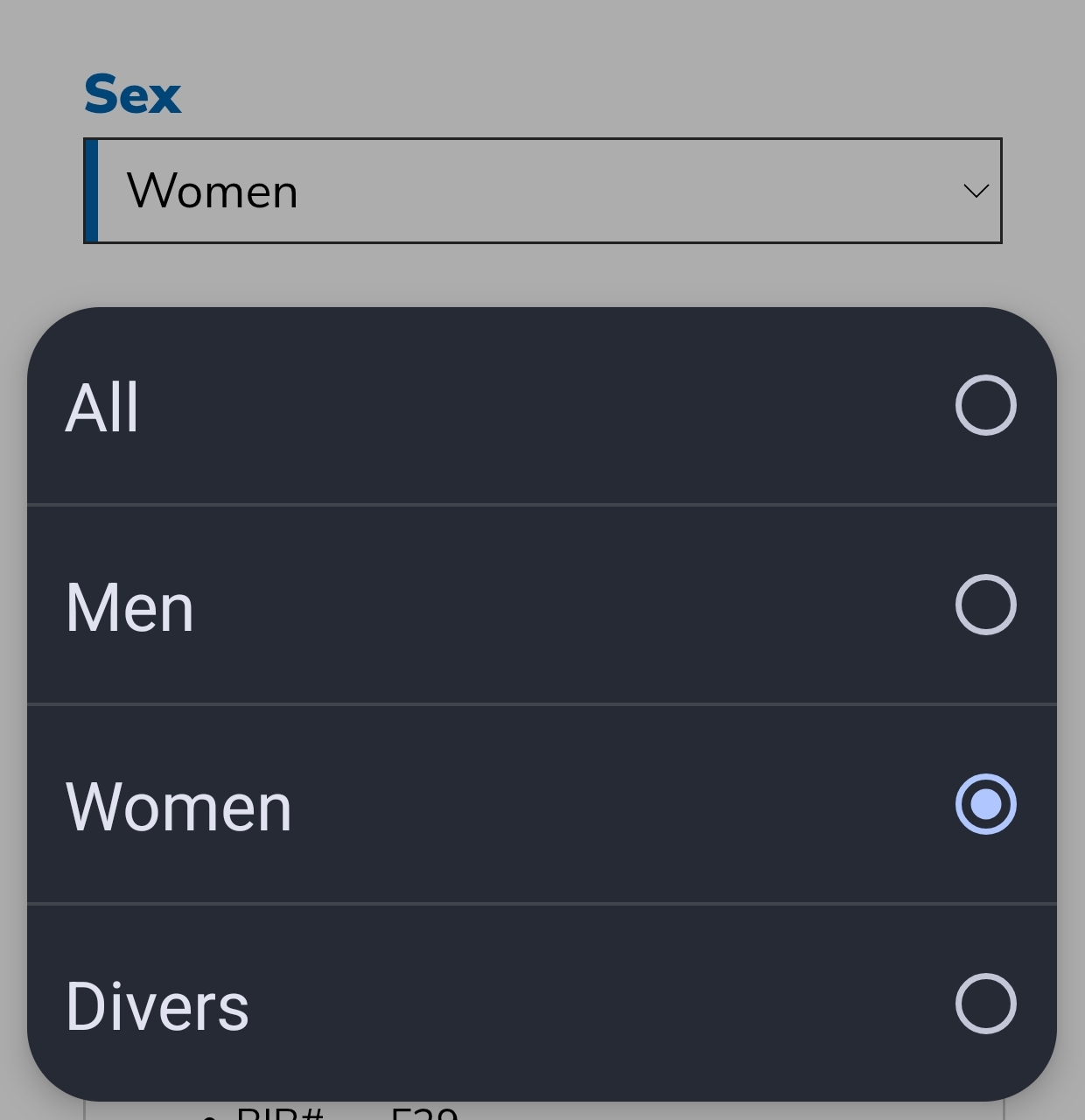The height and width of the screenshot is (1120, 1085).
Task: Choose the 'Women' option label in the list
Action: click(x=178, y=807)
